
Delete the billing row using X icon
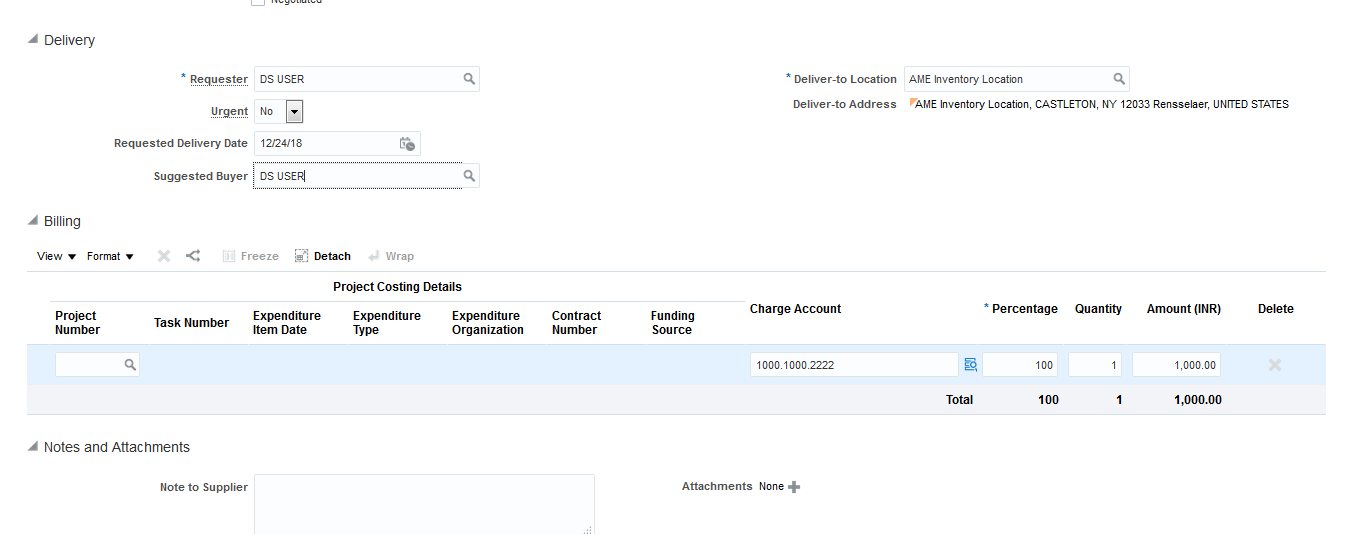[1275, 365]
